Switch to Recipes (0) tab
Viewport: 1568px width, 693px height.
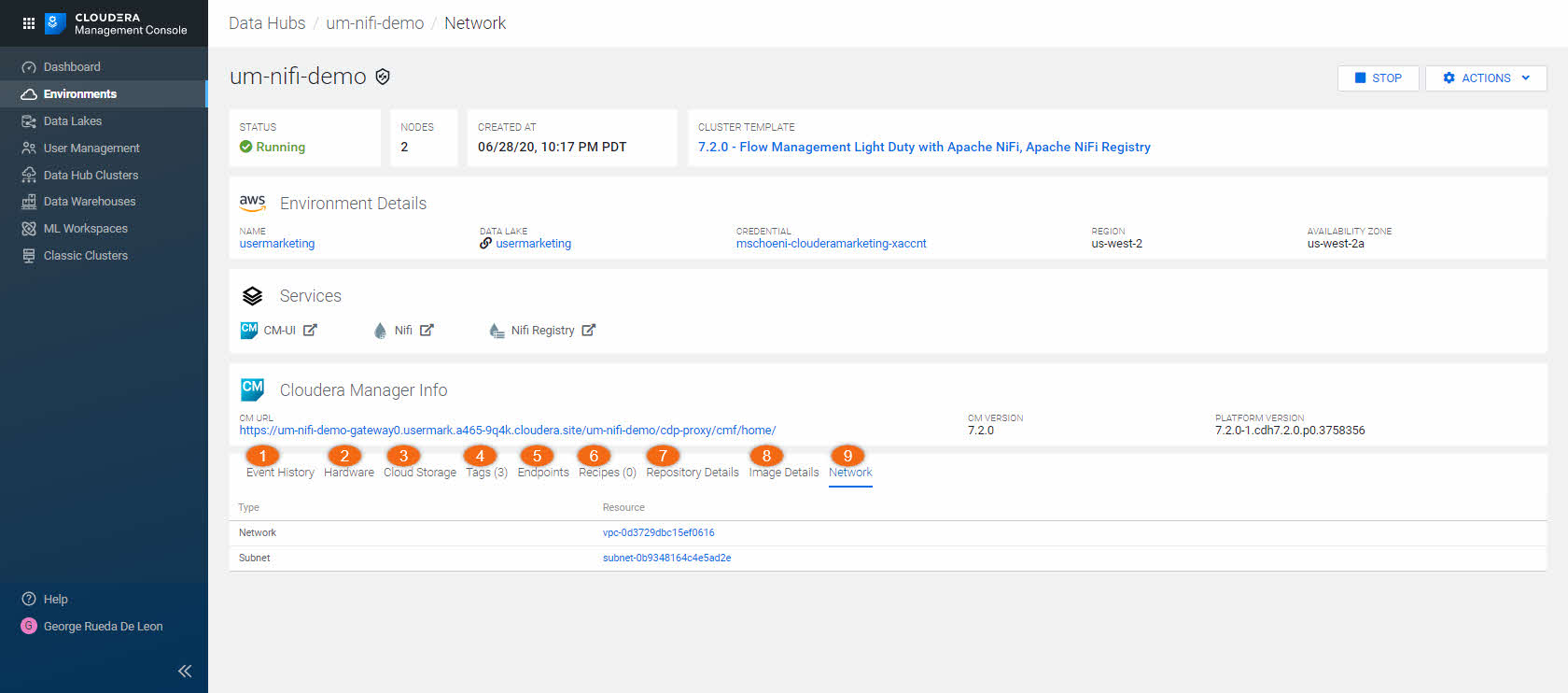click(x=608, y=473)
